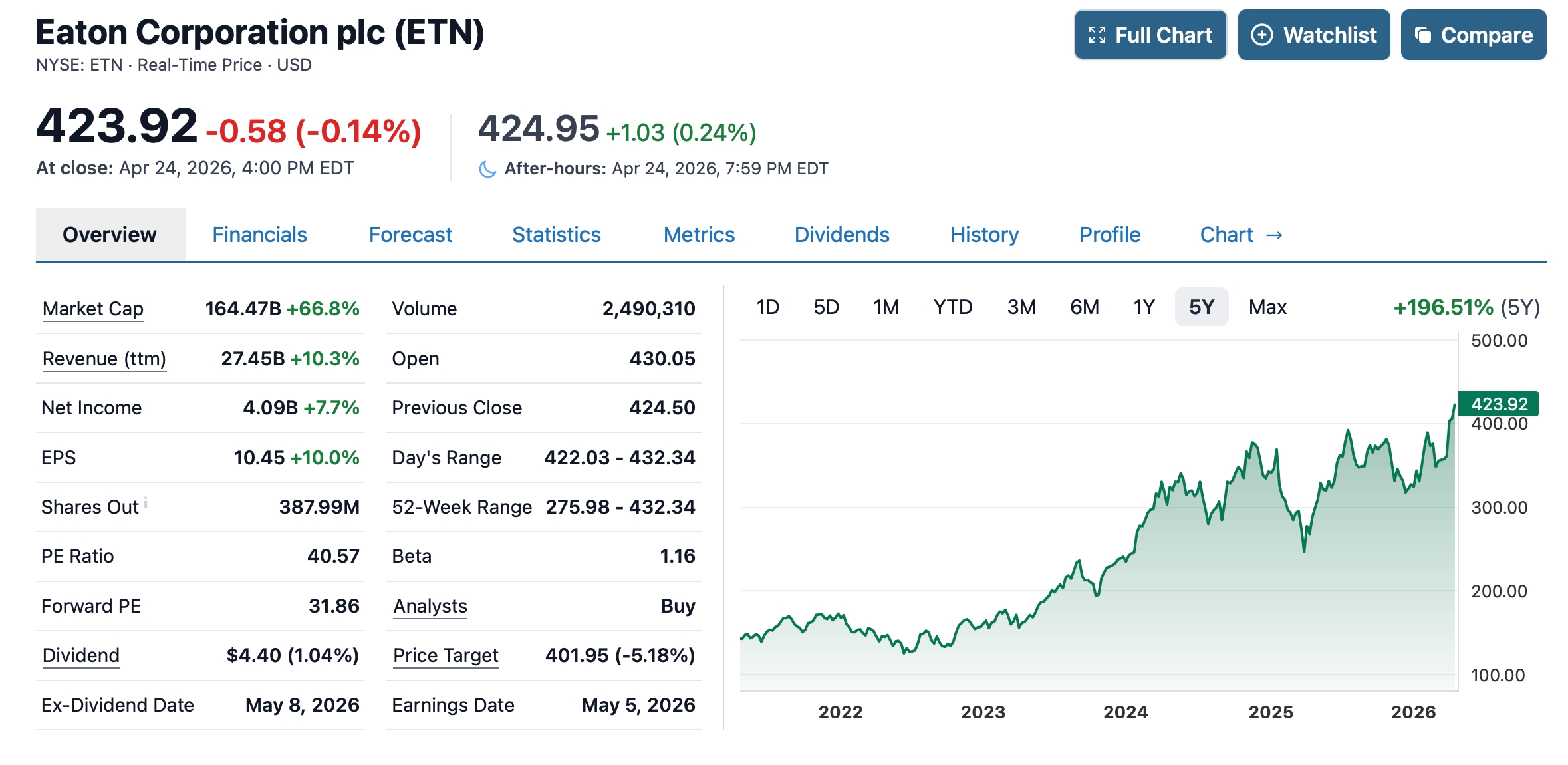Switch chart range to 1Y
This screenshot has height=765, width=1568.
[1144, 307]
